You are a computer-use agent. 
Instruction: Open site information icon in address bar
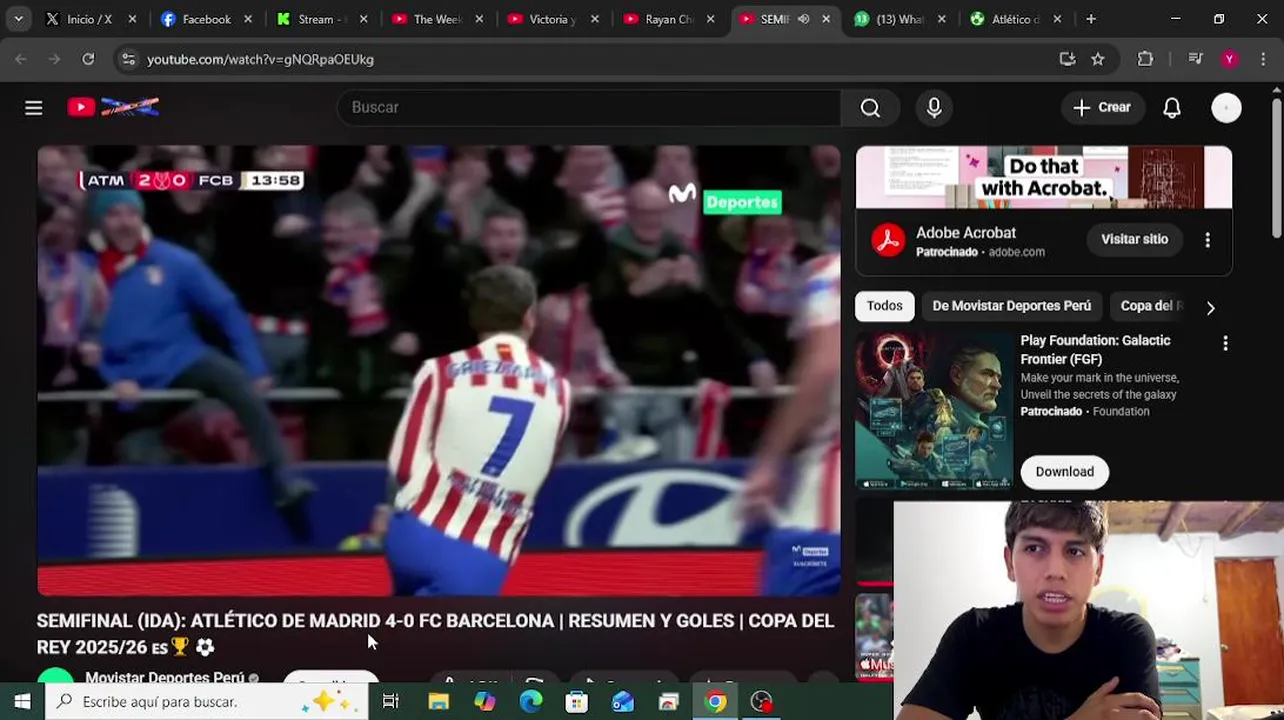pyautogui.click(x=128, y=59)
